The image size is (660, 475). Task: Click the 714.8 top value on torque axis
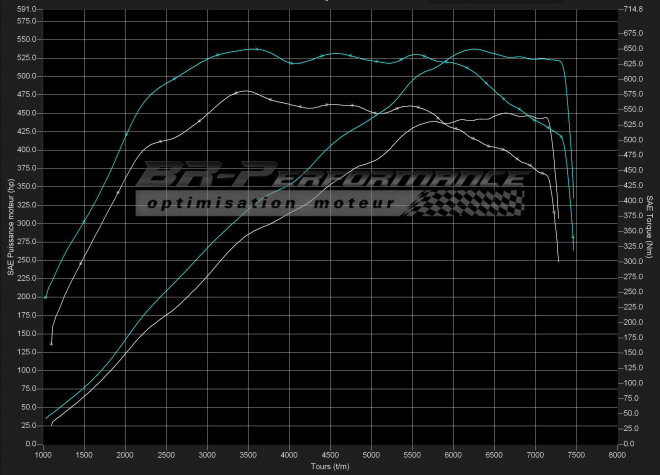click(x=633, y=9)
